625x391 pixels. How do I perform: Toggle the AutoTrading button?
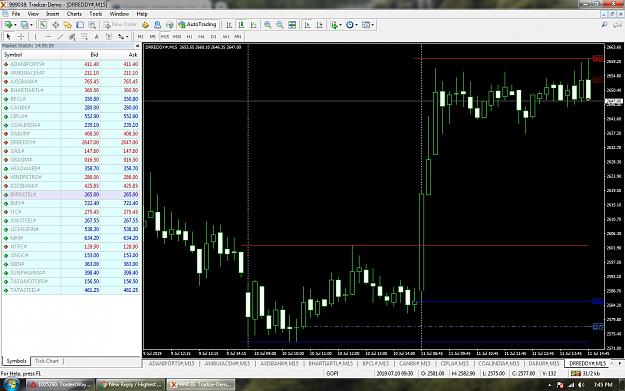pos(197,25)
